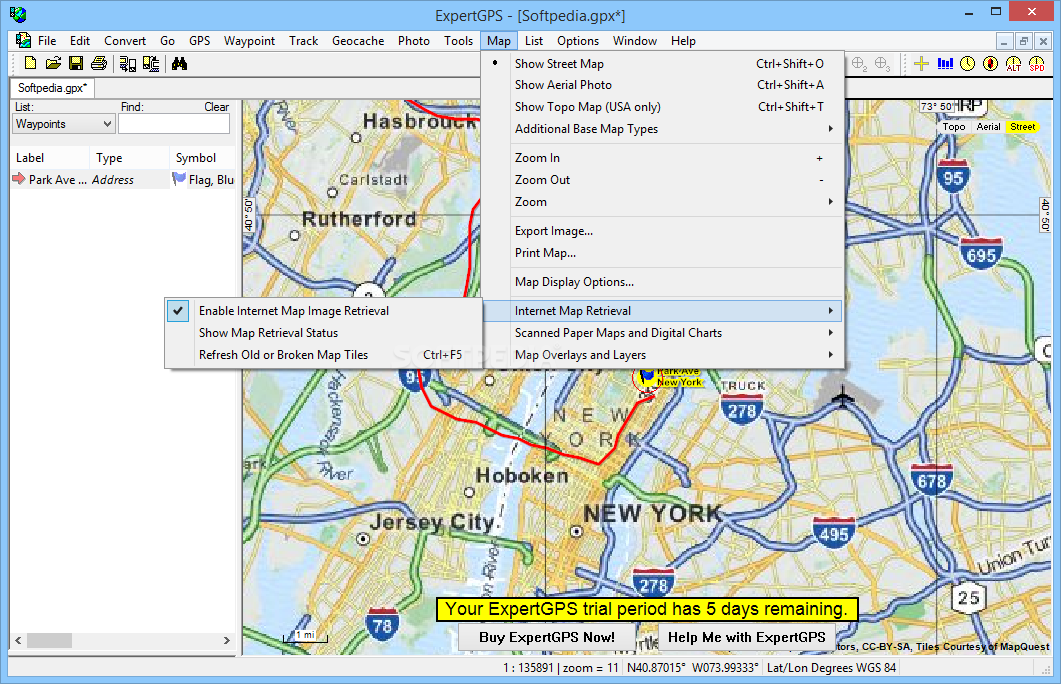Screen dimensions: 1061x684
Task: Click Buy ExpertGPS Now! button
Action: pyautogui.click(x=547, y=637)
